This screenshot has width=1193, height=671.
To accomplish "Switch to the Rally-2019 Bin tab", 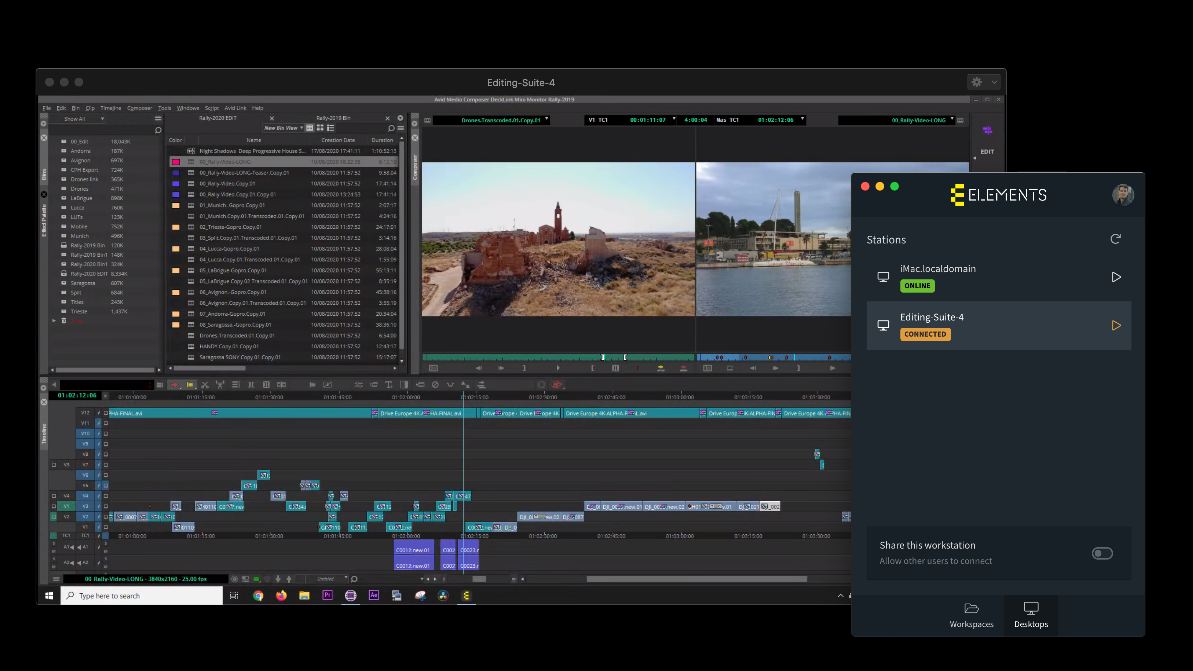I will click(335, 118).
